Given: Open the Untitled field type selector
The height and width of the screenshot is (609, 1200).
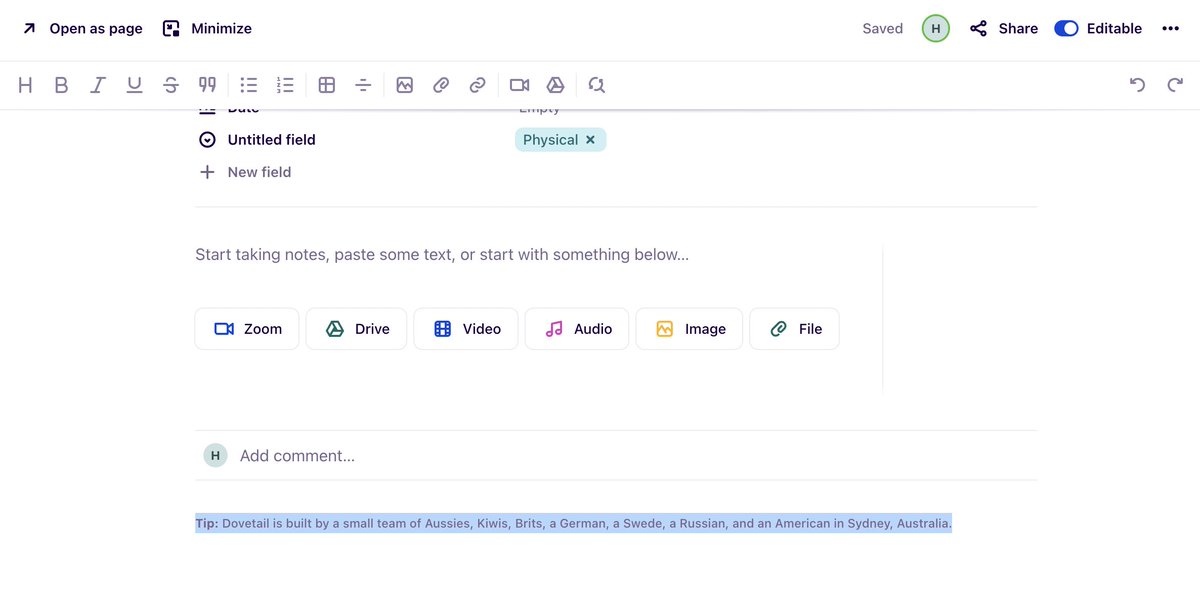Looking at the screenshot, I should 207,140.
